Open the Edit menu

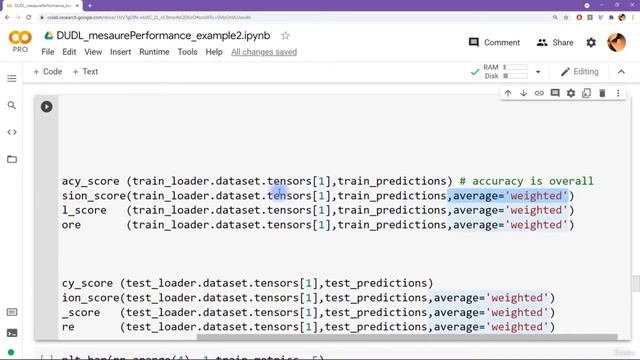pyautogui.click(x=69, y=52)
